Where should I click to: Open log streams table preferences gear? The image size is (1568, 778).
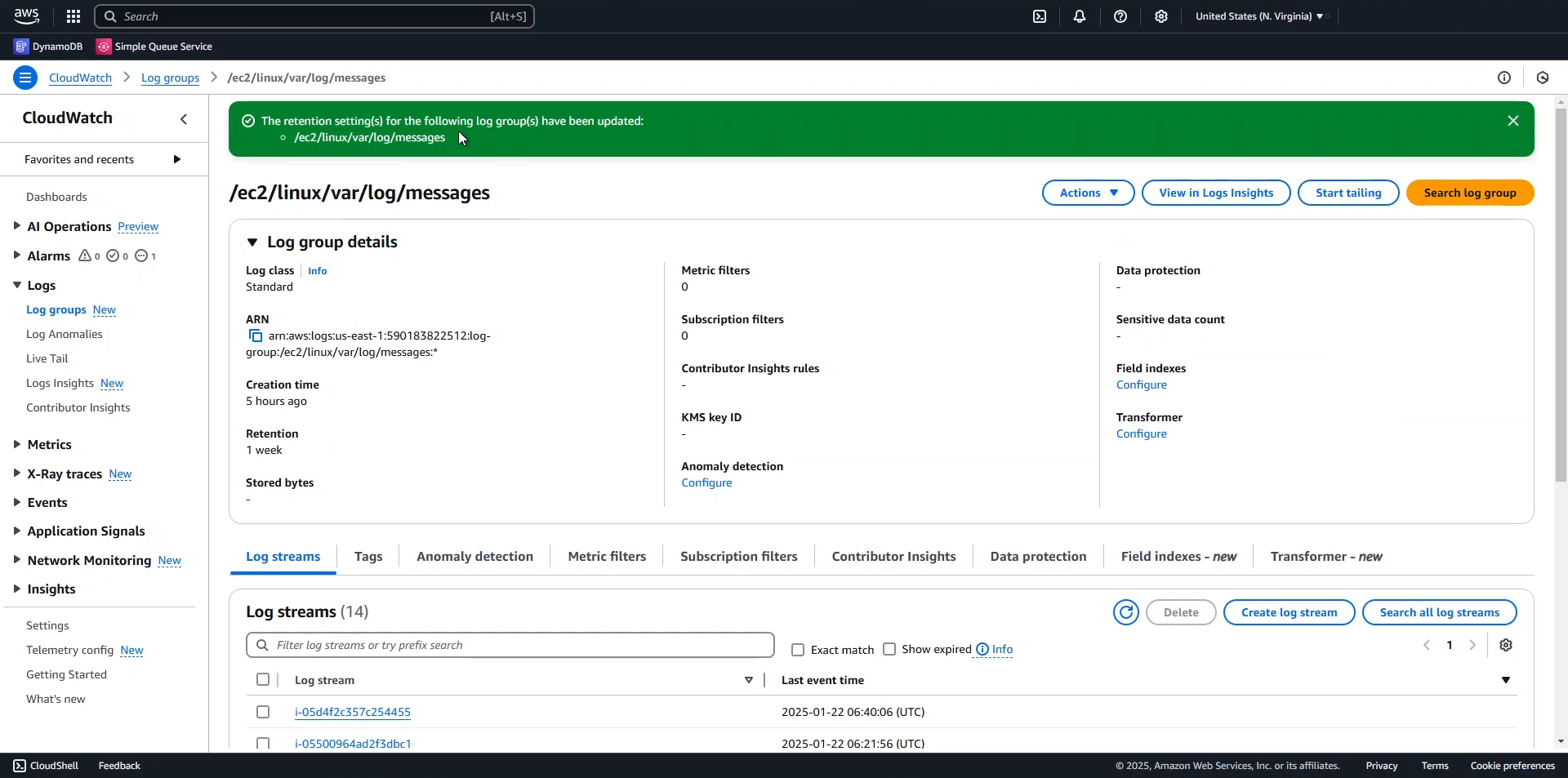(x=1506, y=646)
